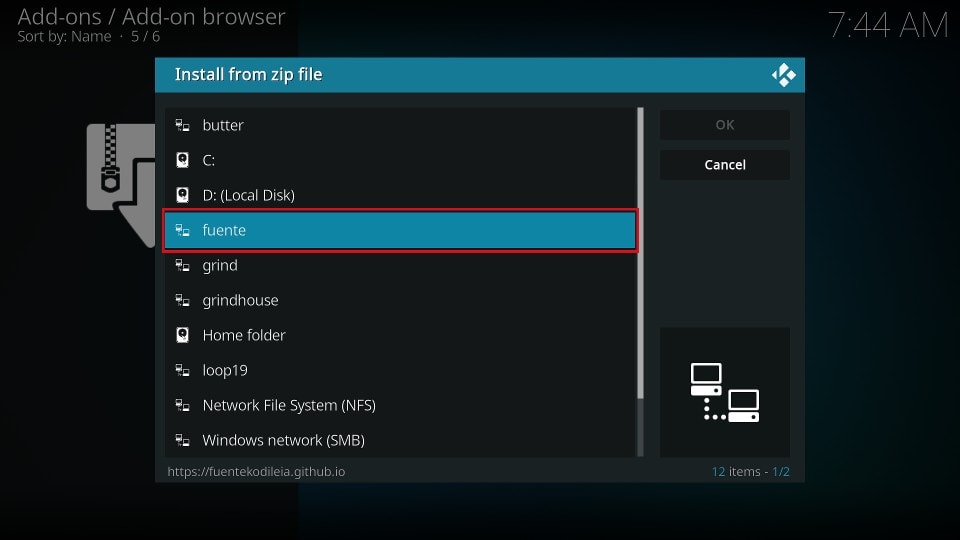
Task: Click the fuentekodileia.github.io URL text
Action: pyautogui.click(x=257, y=471)
